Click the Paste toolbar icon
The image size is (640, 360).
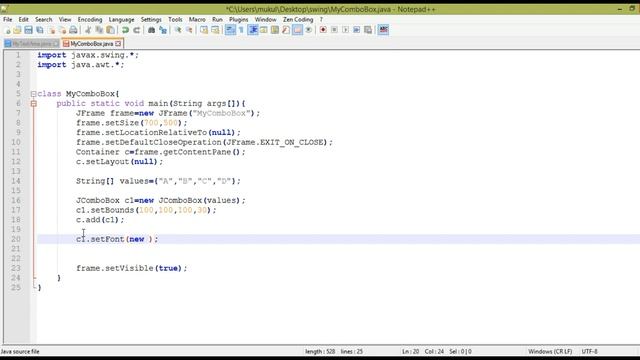point(110,30)
